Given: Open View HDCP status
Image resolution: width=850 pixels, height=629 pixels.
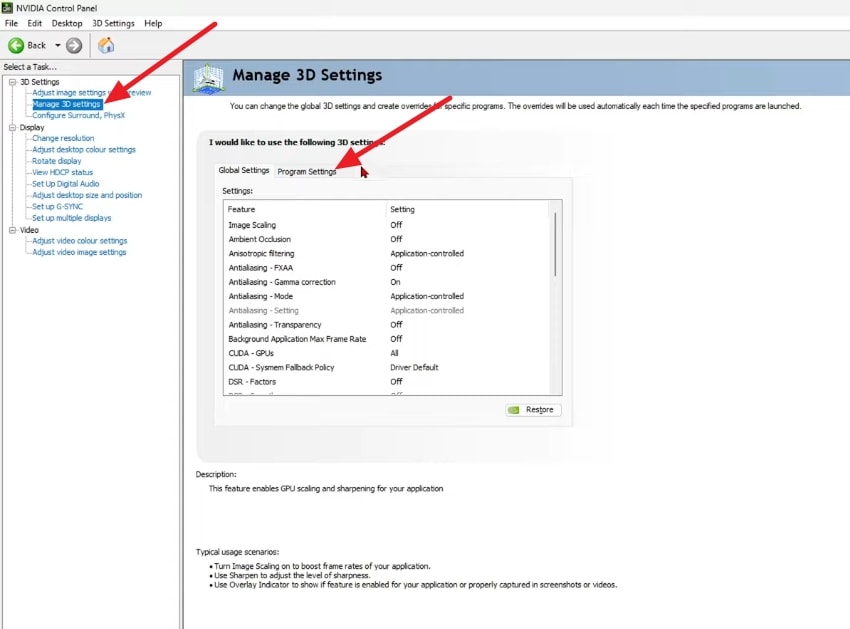Looking at the screenshot, I should click(x=62, y=172).
